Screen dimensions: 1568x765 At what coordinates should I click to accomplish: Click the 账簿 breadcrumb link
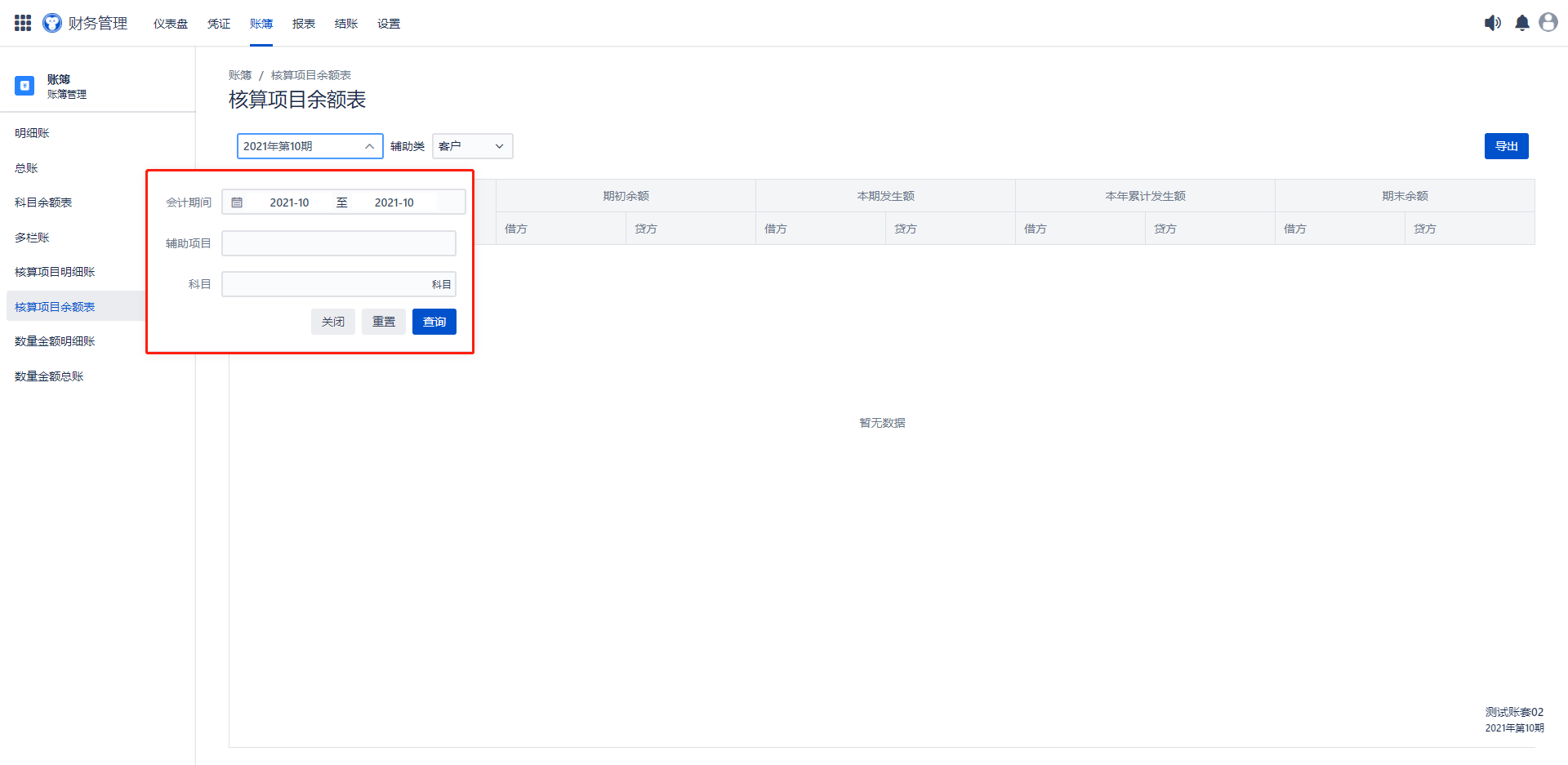click(240, 75)
